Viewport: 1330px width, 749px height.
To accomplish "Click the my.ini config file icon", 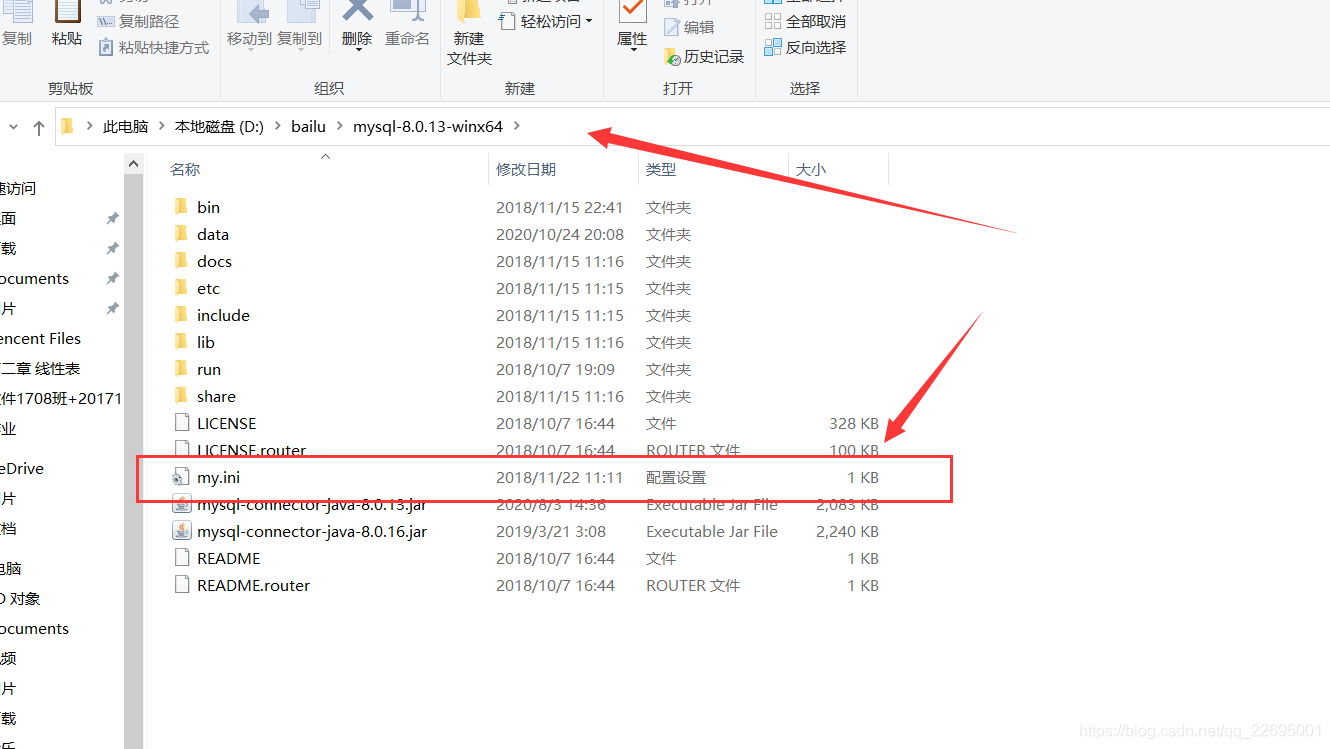I will (x=181, y=477).
